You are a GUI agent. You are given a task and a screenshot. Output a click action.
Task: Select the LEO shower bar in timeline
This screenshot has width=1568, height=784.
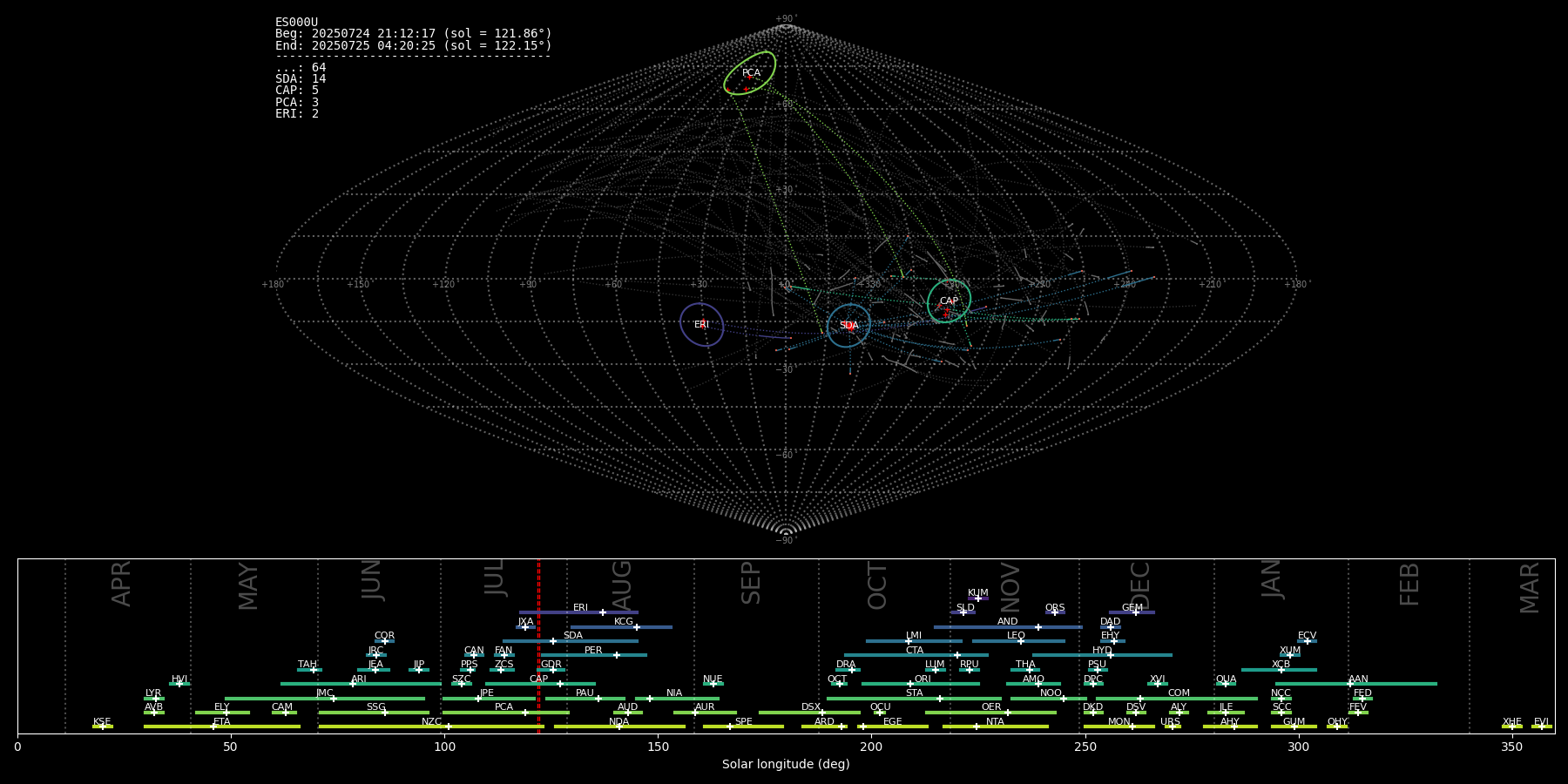click(1018, 641)
